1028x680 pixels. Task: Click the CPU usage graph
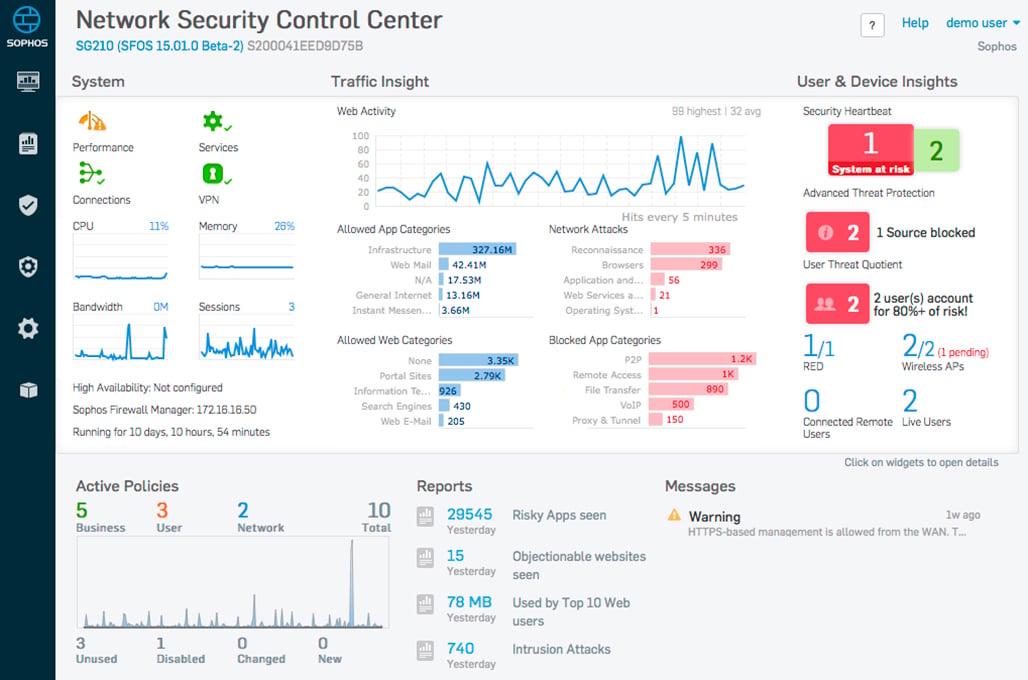click(x=121, y=258)
